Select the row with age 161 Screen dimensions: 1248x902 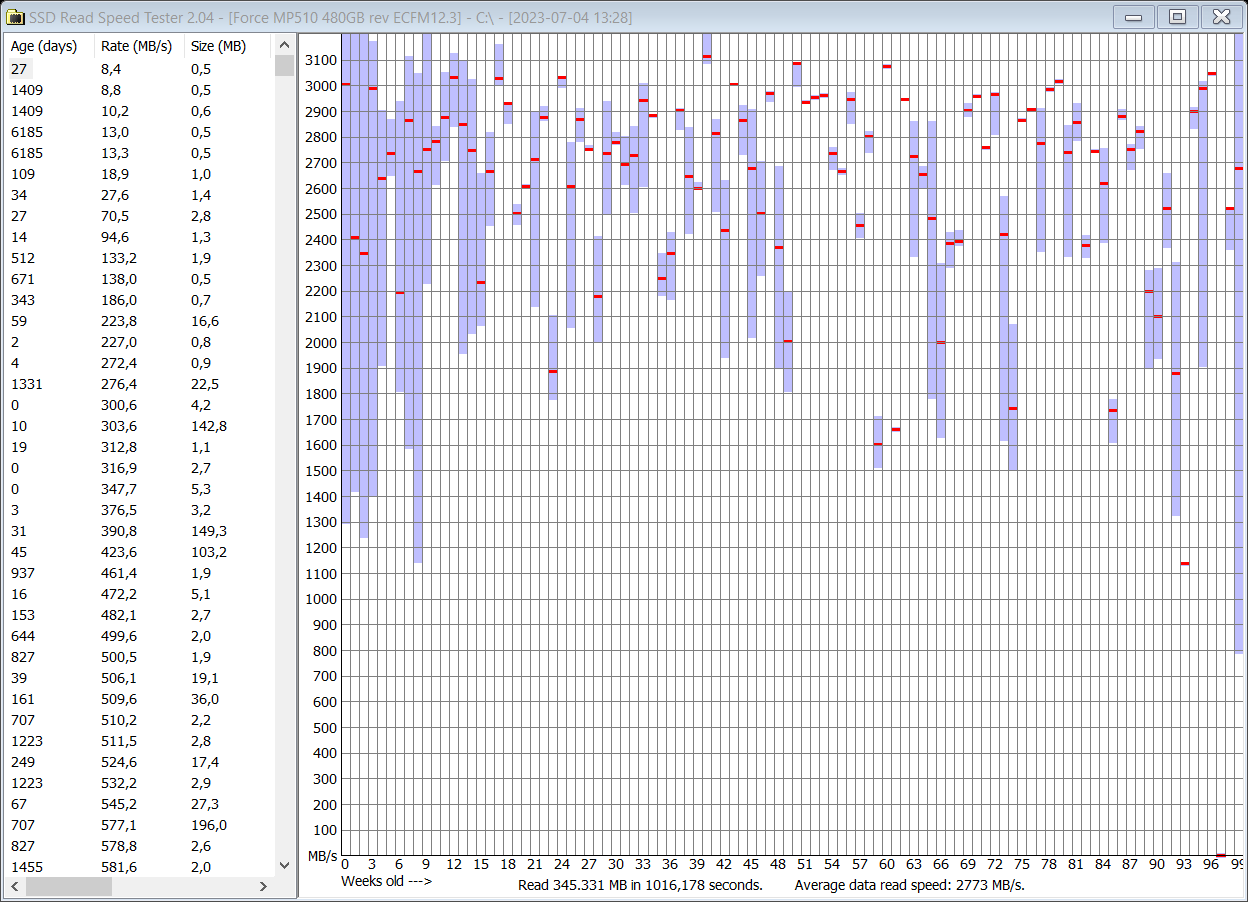pyautogui.click(x=139, y=699)
